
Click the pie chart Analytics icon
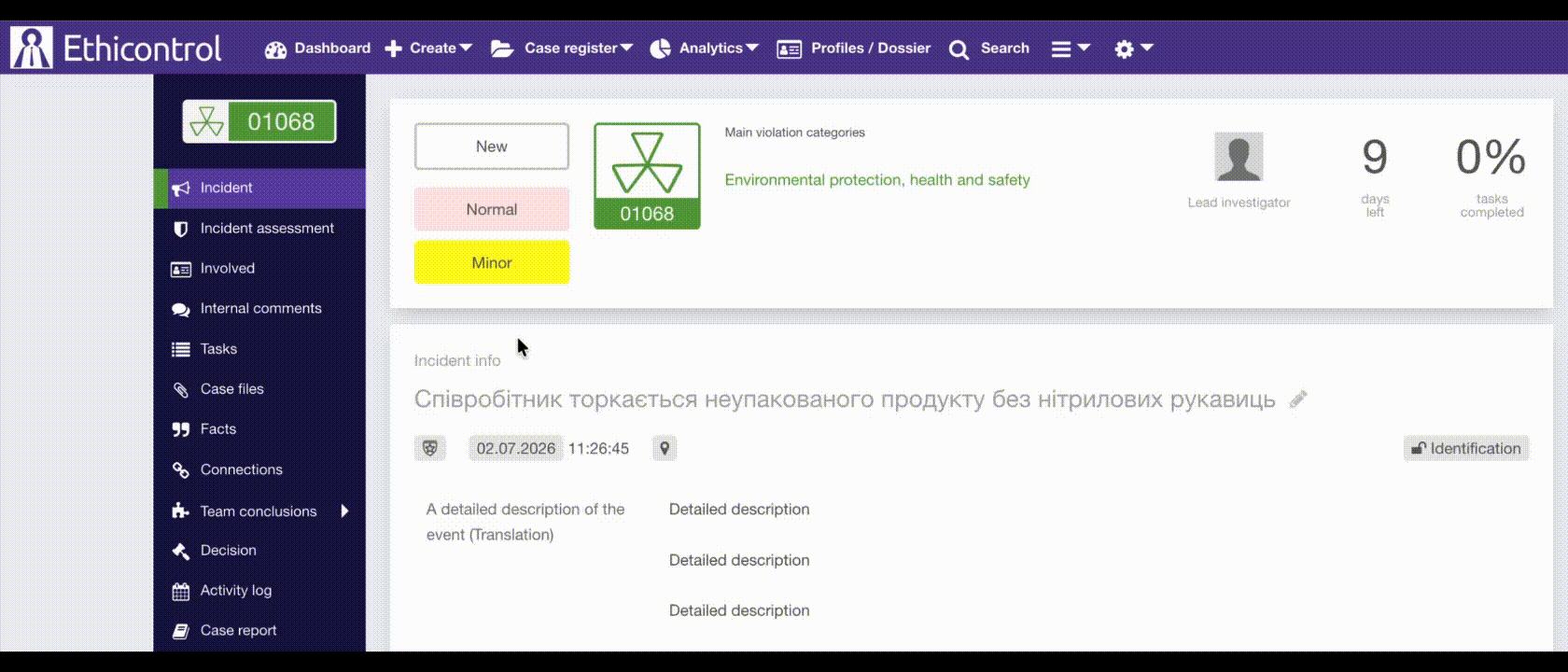[x=660, y=49]
